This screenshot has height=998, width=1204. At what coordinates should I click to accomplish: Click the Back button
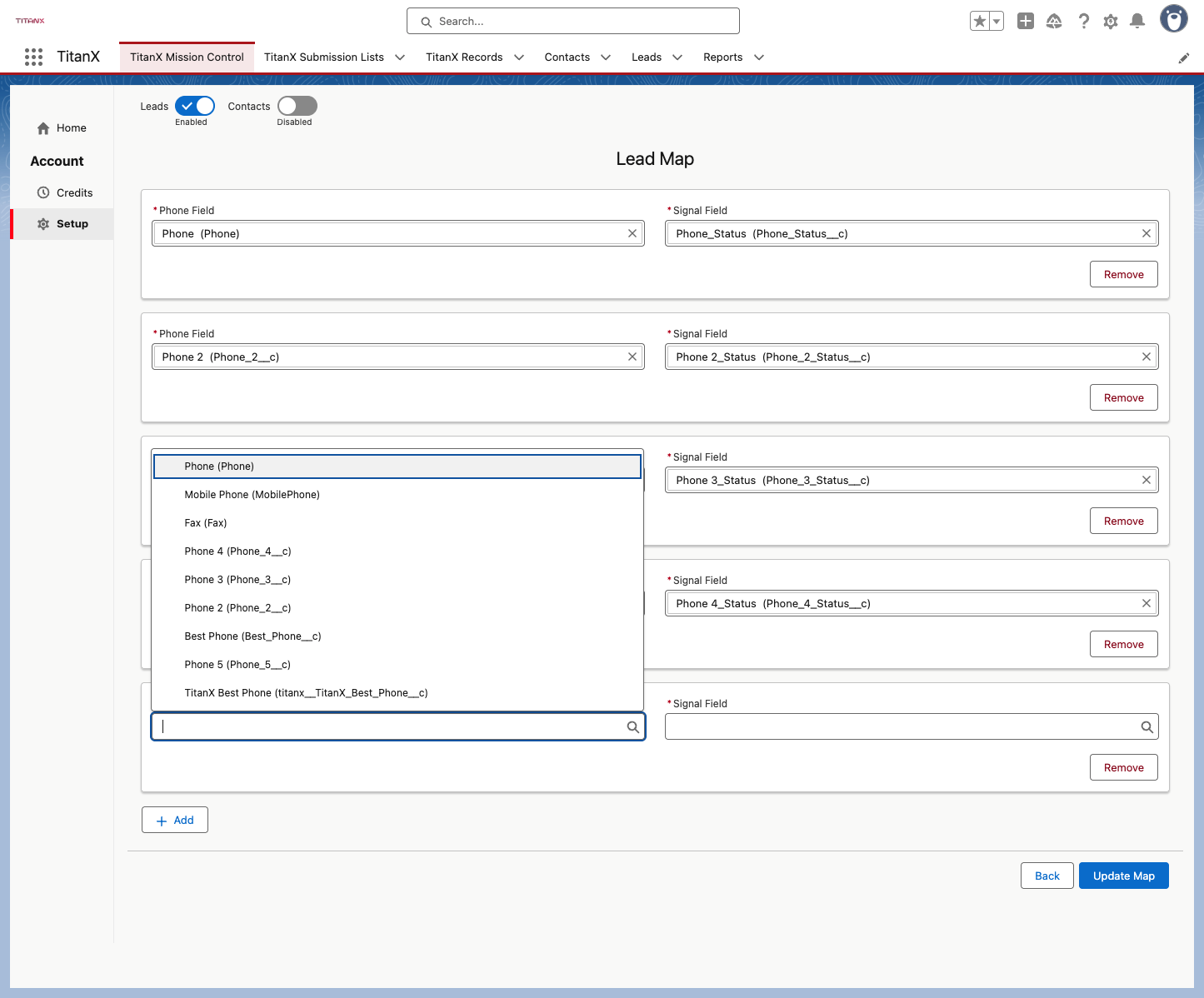(x=1047, y=876)
